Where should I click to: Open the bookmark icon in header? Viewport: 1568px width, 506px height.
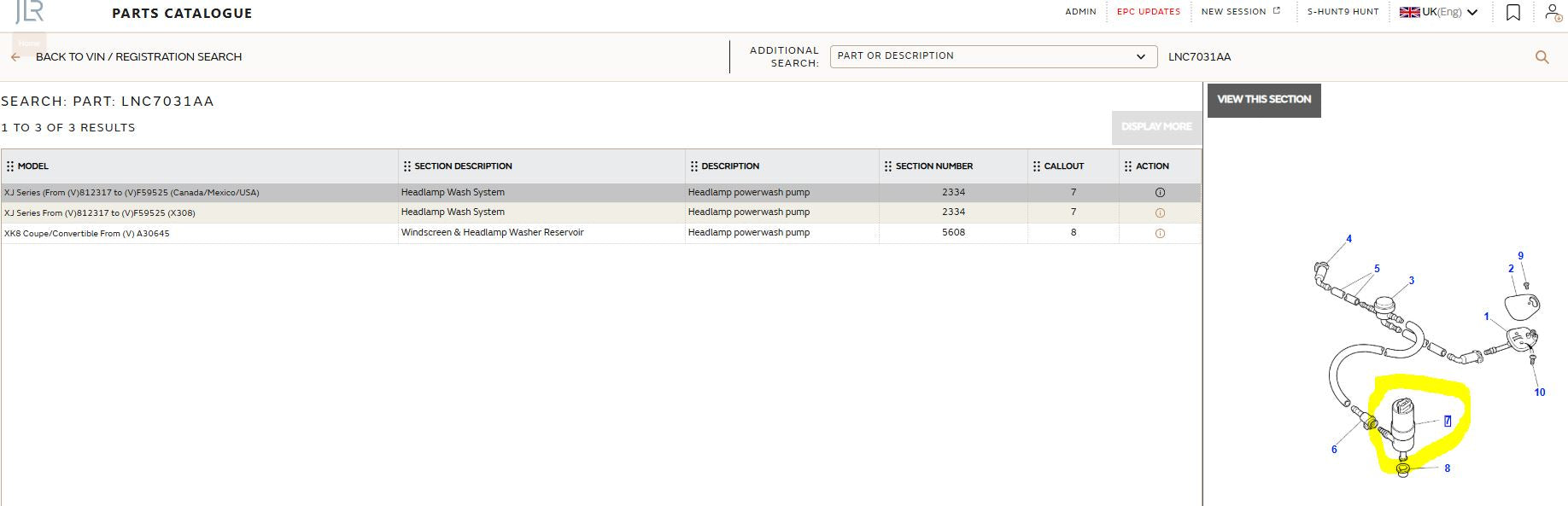click(x=1512, y=13)
